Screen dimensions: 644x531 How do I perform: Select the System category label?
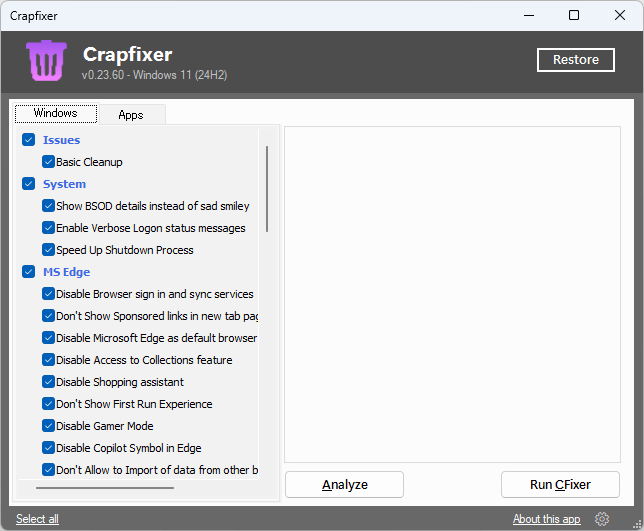[x=64, y=184]
